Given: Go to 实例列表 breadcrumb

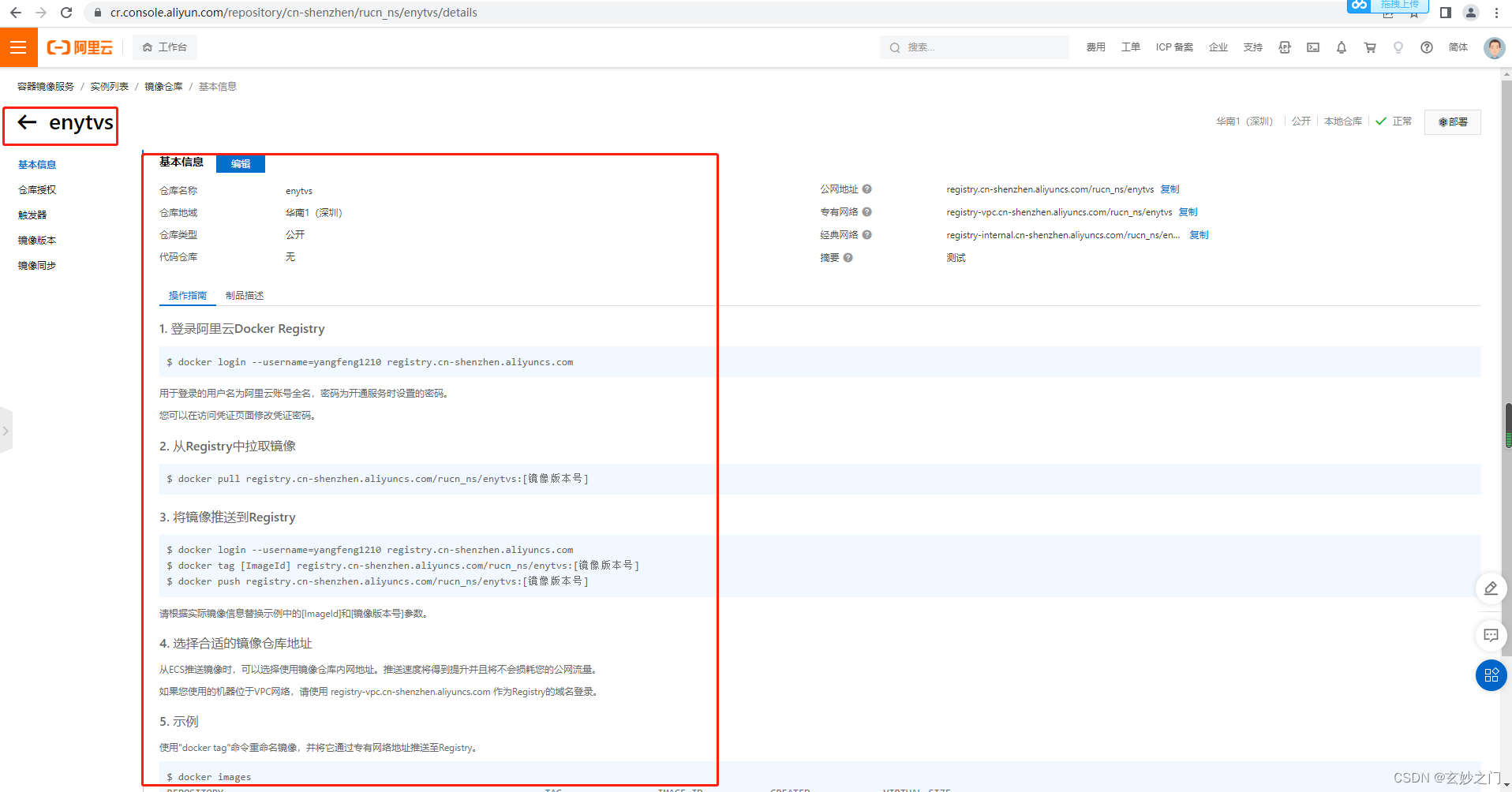Looking at the screenshot, I should (109, 87).
